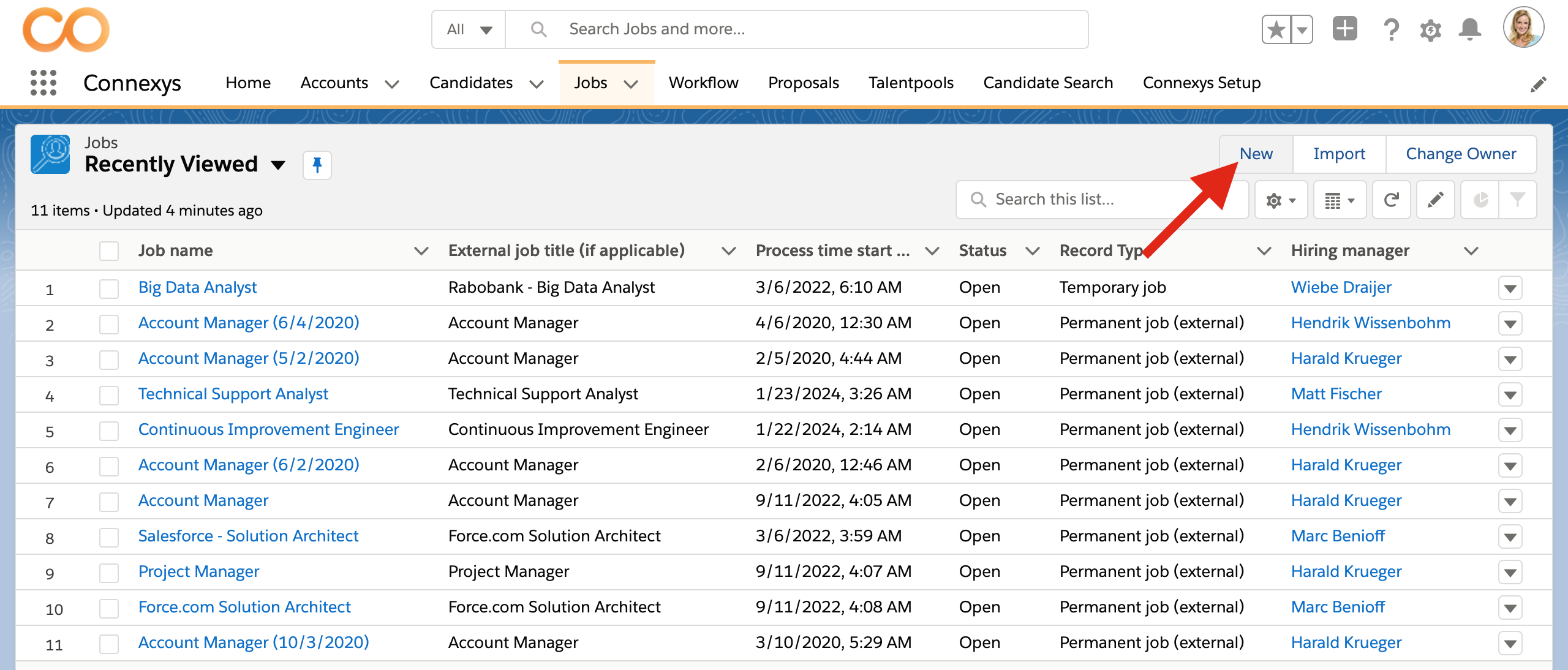The image size is (1568, 670).
Task: Sort by Process time start column header
Action: point(832,250)
